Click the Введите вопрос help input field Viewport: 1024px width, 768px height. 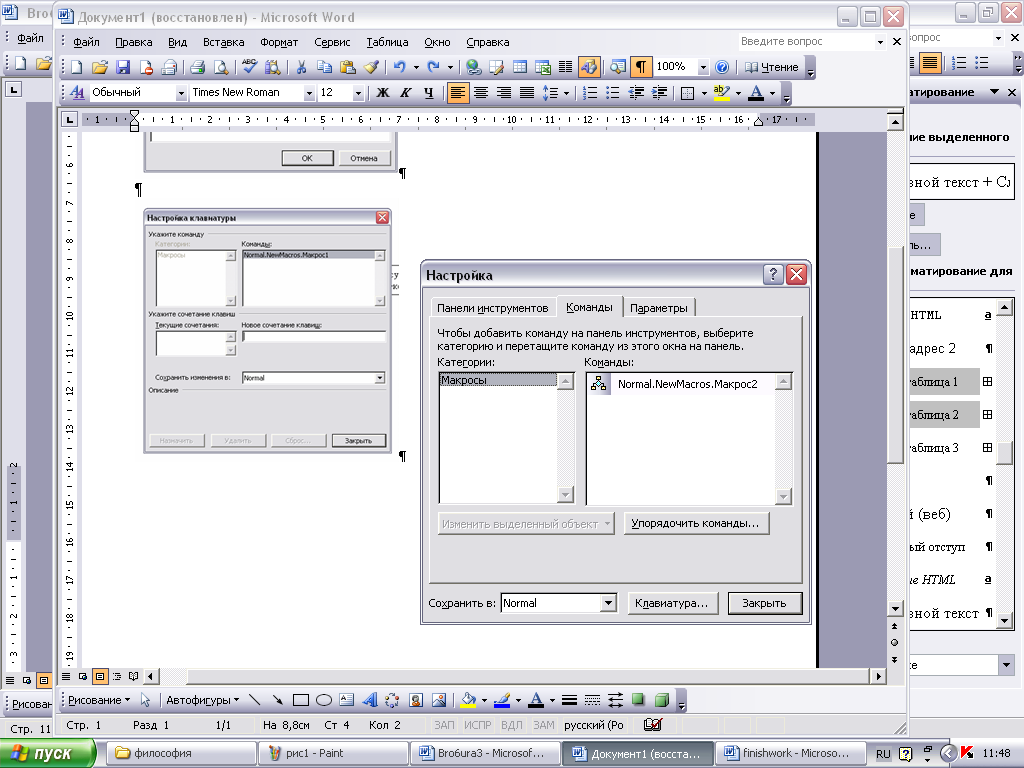click(807, 41)
